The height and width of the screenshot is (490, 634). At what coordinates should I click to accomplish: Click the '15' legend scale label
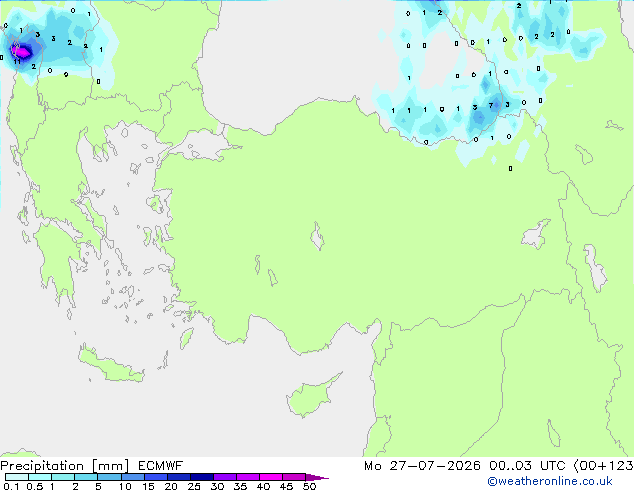148,486
